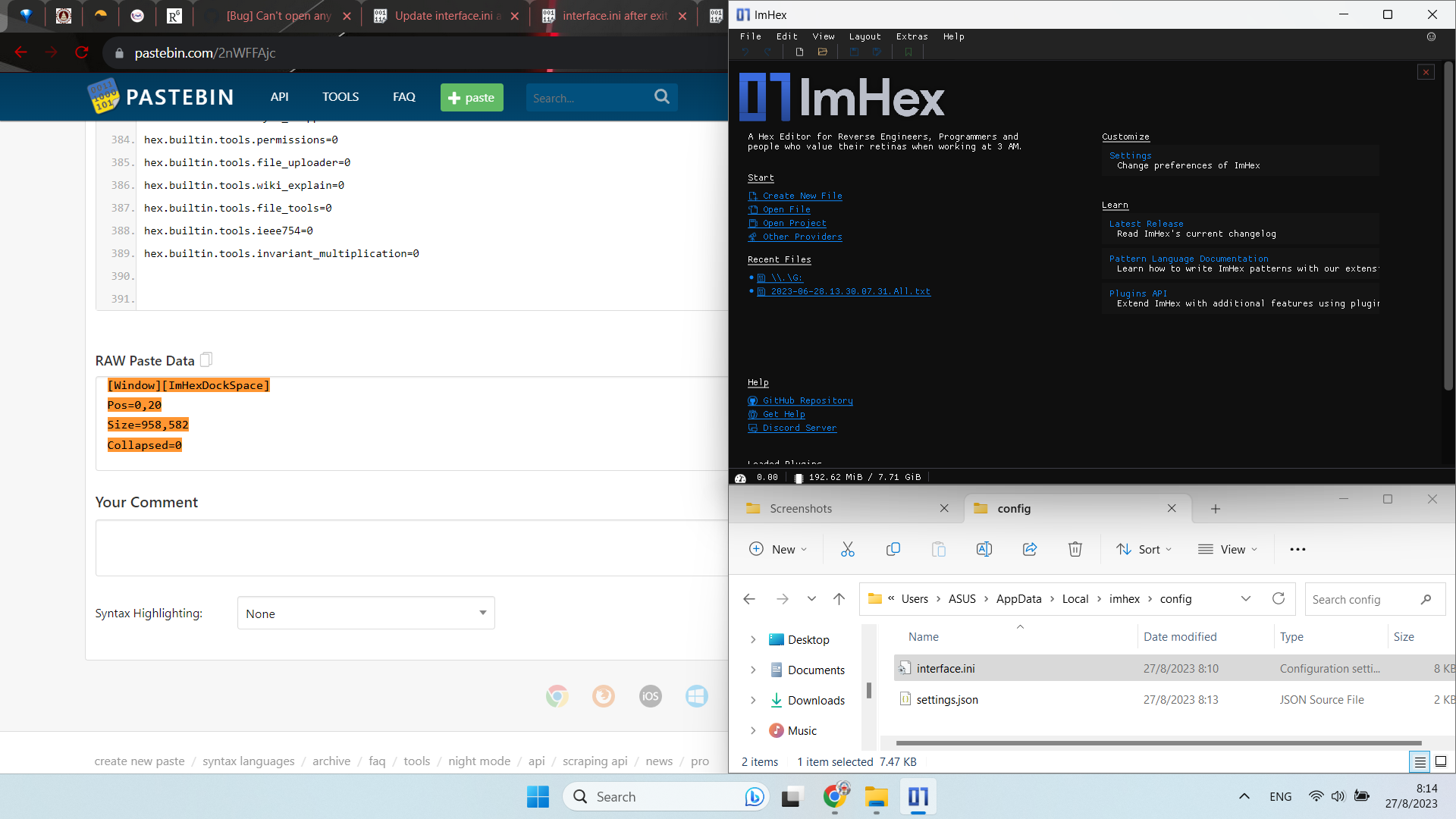Click the Undo icon in ImHex toolbar
1456x819 pixels.
click(746, 52)
